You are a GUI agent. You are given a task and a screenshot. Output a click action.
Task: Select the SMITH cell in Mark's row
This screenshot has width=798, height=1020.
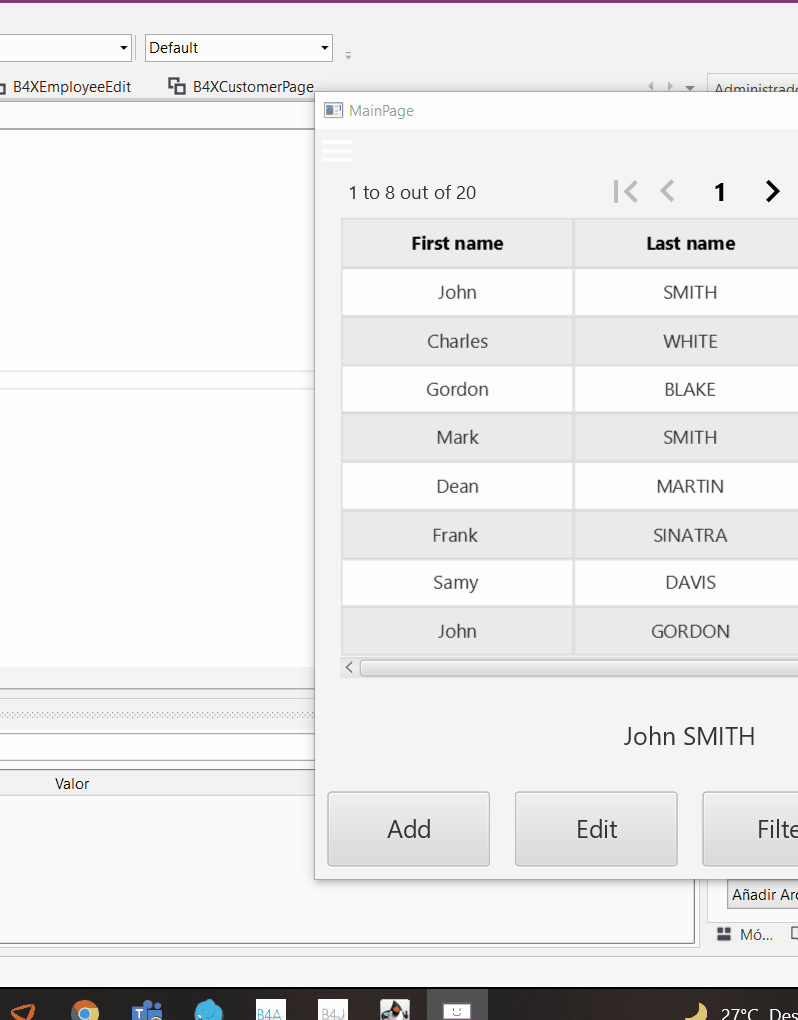687,437
